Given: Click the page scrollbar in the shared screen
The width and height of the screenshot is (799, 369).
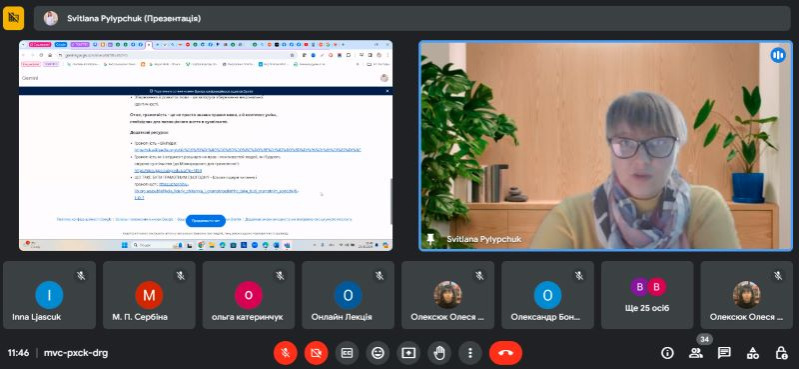Looking at the screenshot, I should click(391, 201).
